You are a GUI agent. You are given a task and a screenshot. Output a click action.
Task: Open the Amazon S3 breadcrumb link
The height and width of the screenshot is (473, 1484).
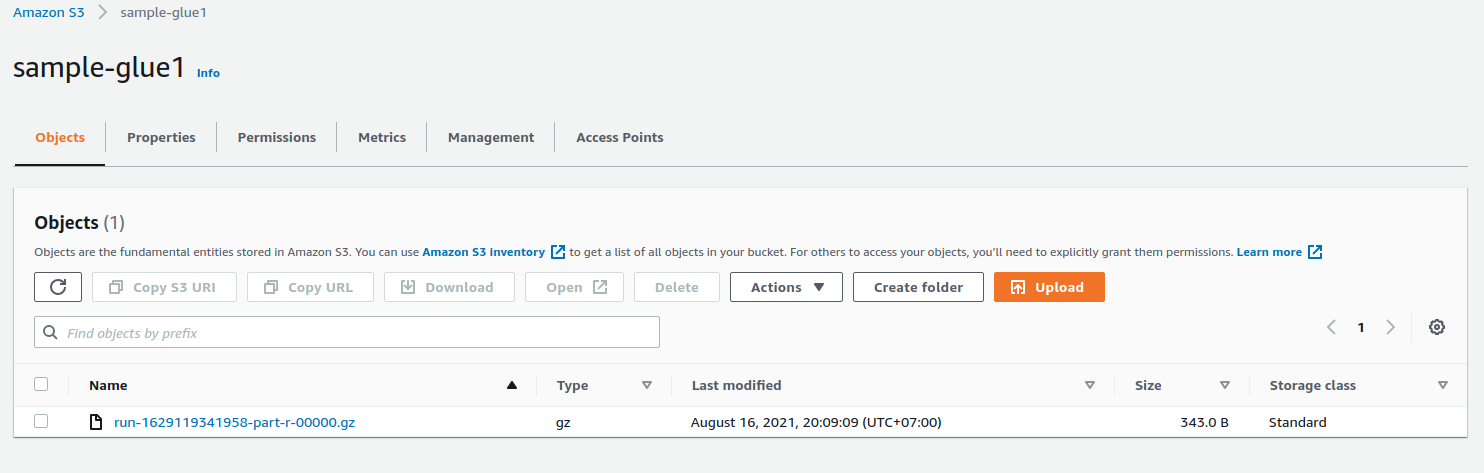click(48, 12)
